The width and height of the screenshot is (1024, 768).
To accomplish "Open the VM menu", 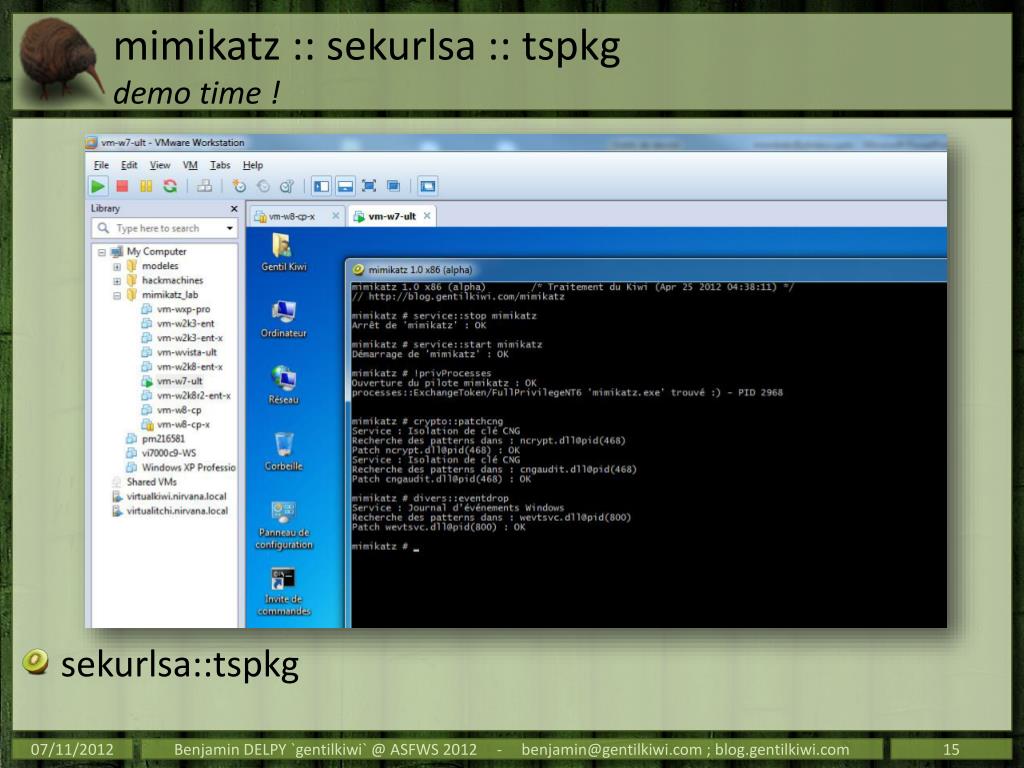I will click(x=190, y=165).
